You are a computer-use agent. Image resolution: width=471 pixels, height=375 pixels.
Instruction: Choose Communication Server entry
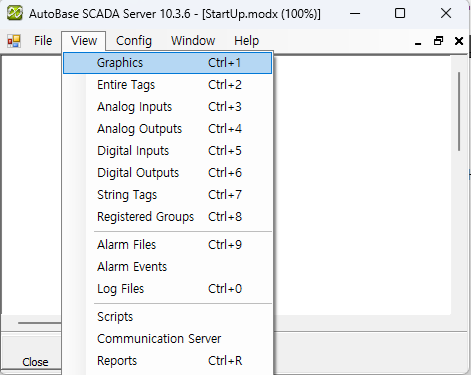point(168,339)
